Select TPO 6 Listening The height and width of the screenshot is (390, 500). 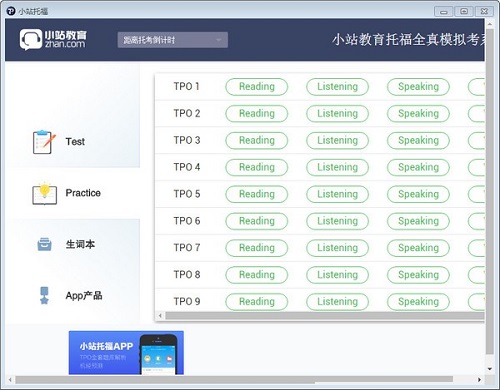pos(337,221)
